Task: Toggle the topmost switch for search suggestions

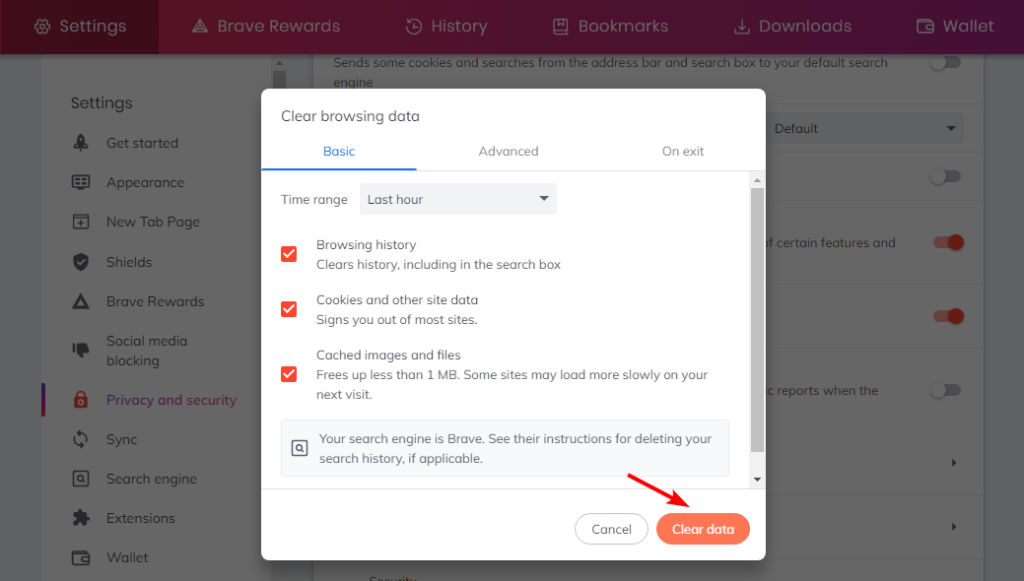Action: pos(946,63)
